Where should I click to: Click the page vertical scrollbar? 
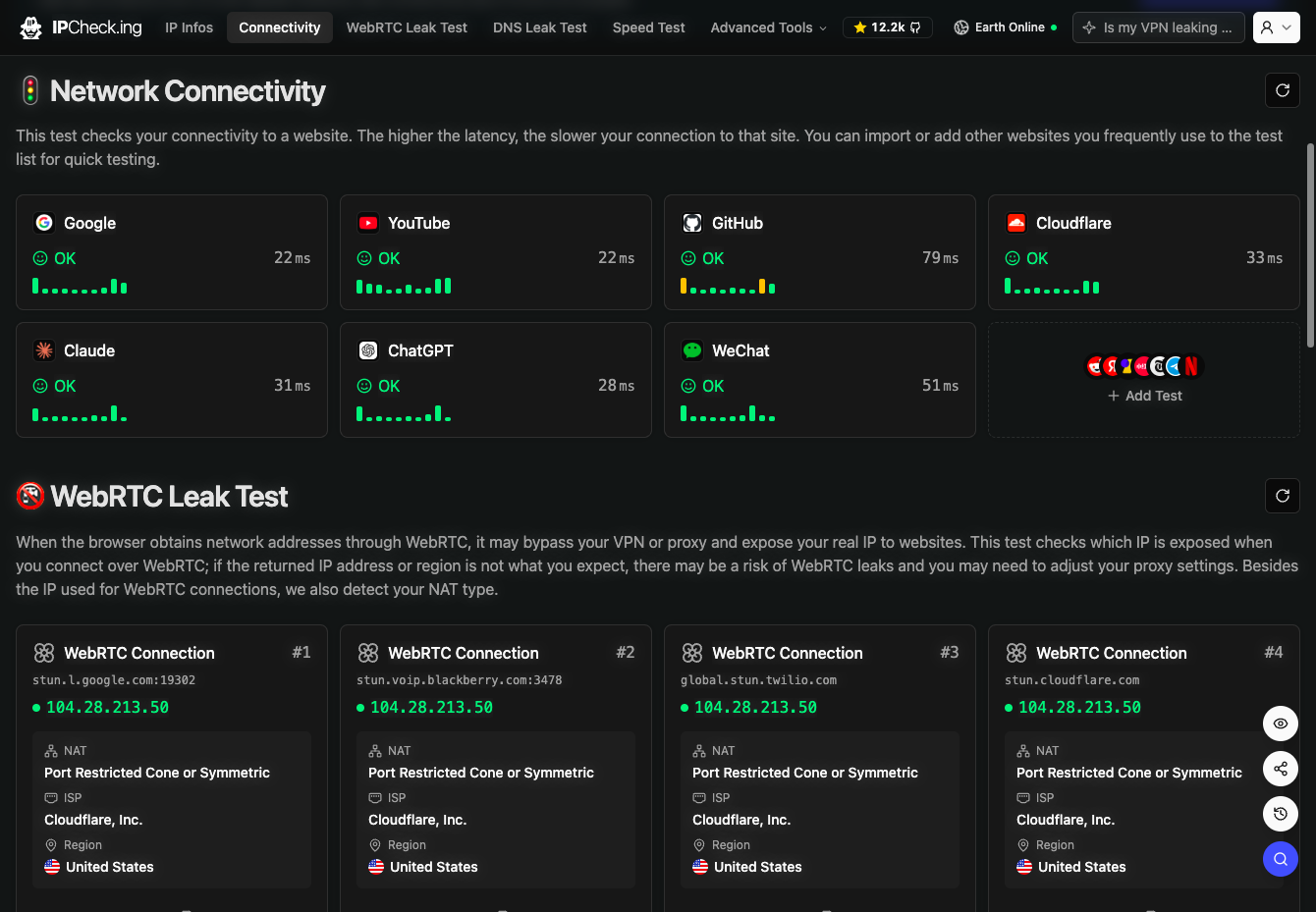tap(1310, 245)
